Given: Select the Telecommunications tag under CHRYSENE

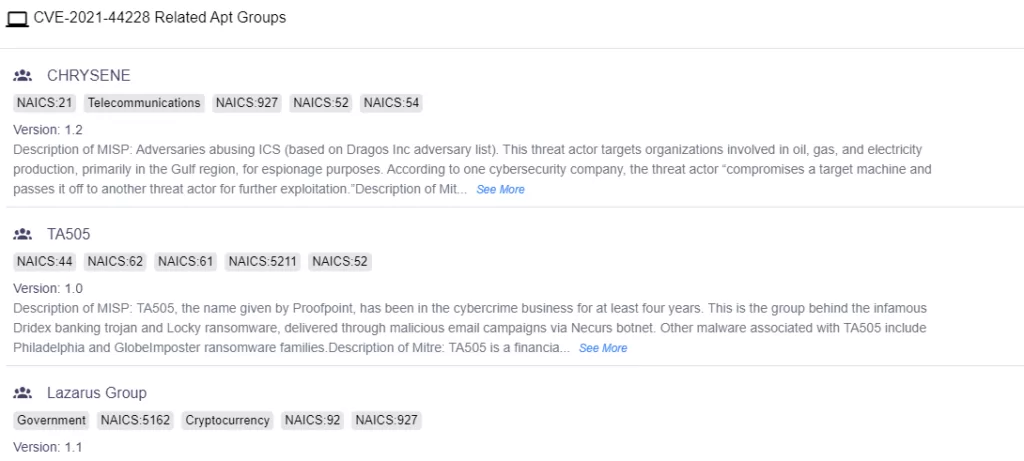Looking at the screenshot, I should coord(144,103).
